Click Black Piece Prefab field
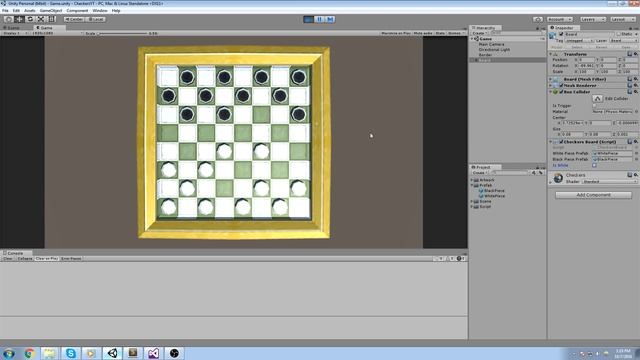The height and width of the screenshot is (360, 640). click(612, 159)
